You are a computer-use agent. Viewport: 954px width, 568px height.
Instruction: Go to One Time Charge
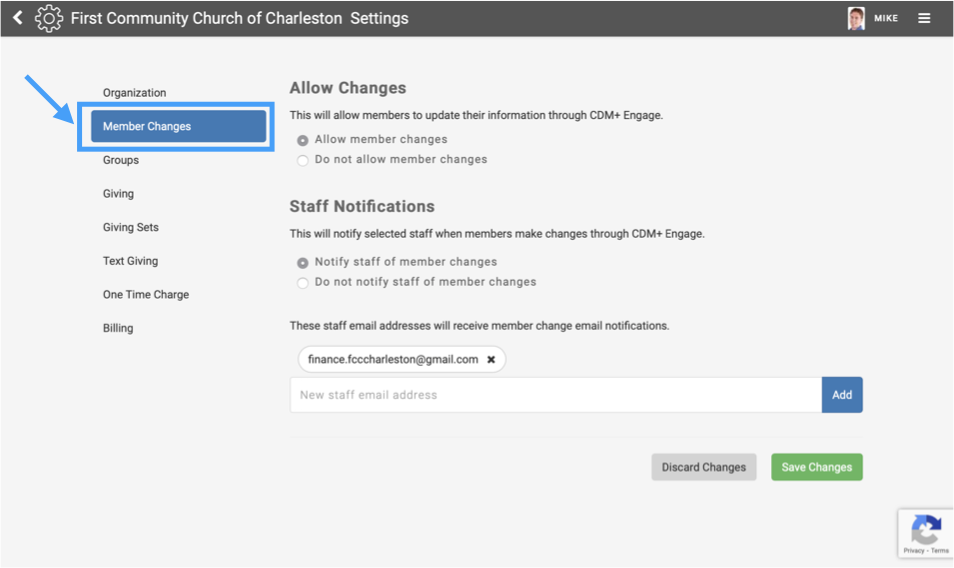(146, 295)
